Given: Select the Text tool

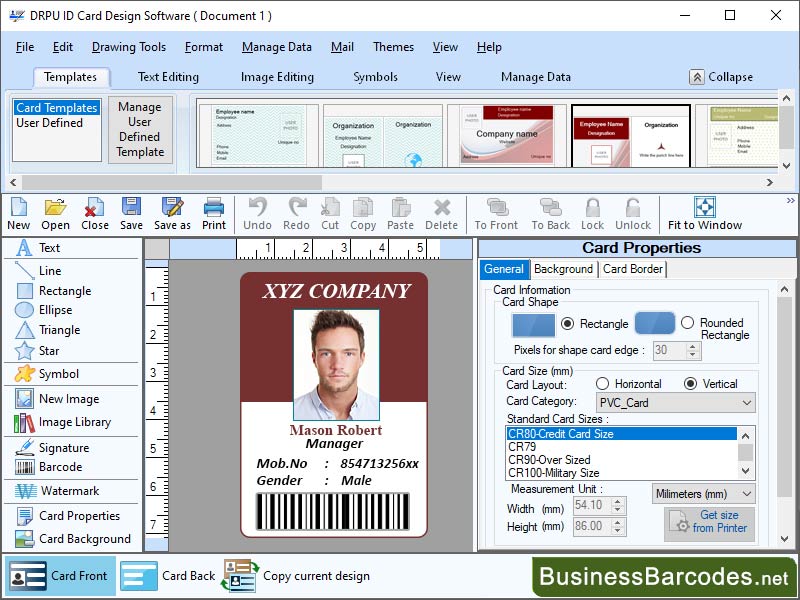Looking at the screenshot, I should click(x=47, y=248).
